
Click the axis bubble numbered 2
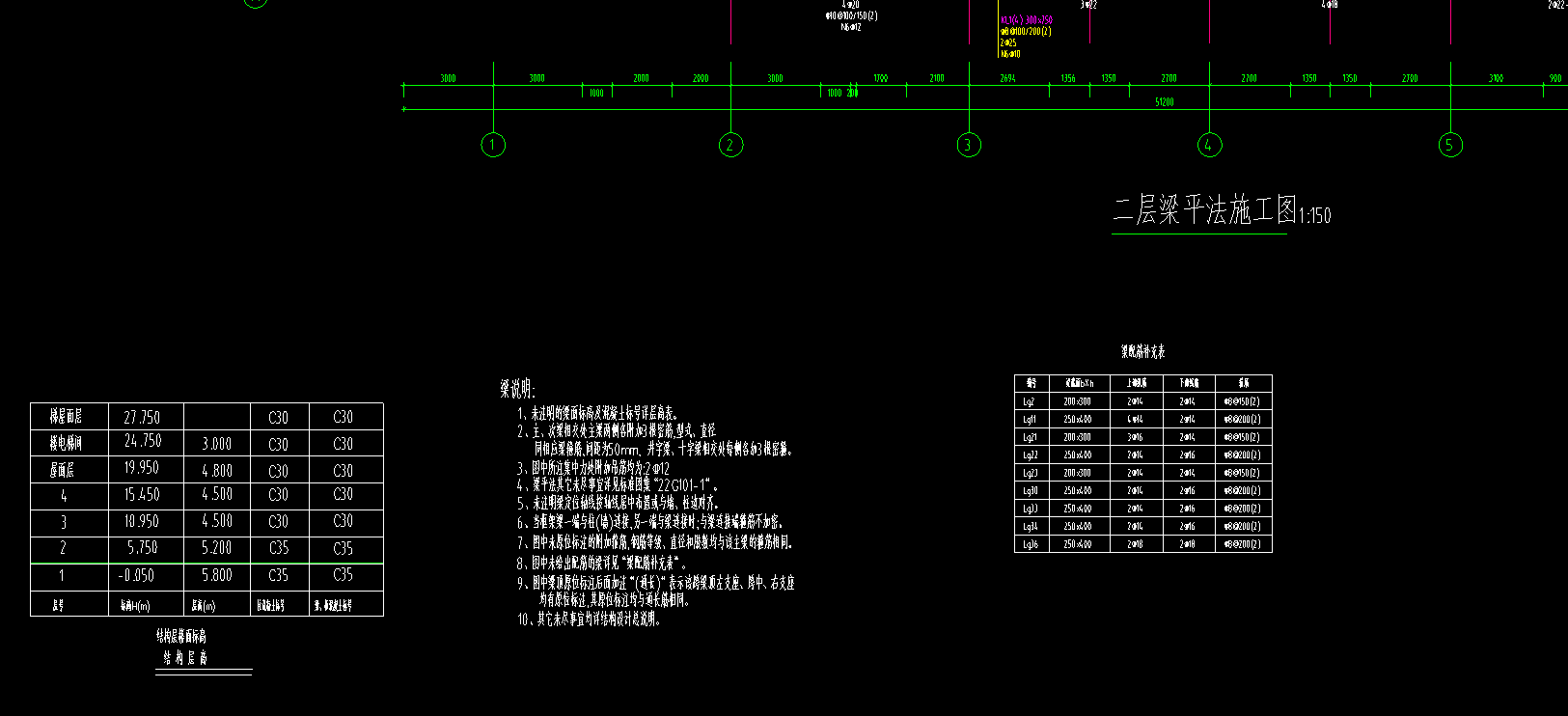point(730,145)
